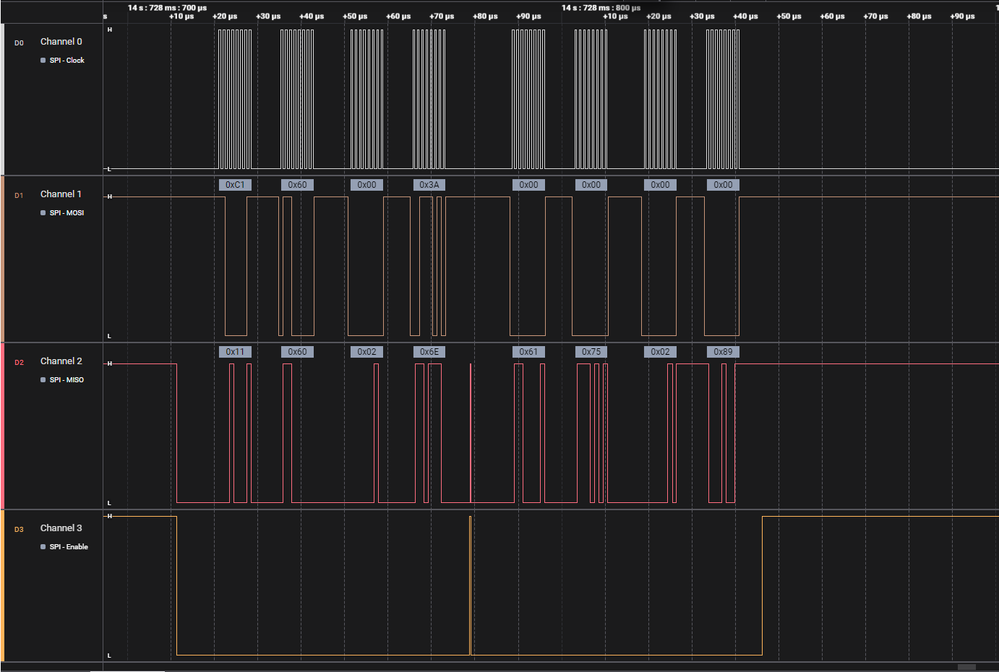Click the D2 channel identifier

coord(19,362)
